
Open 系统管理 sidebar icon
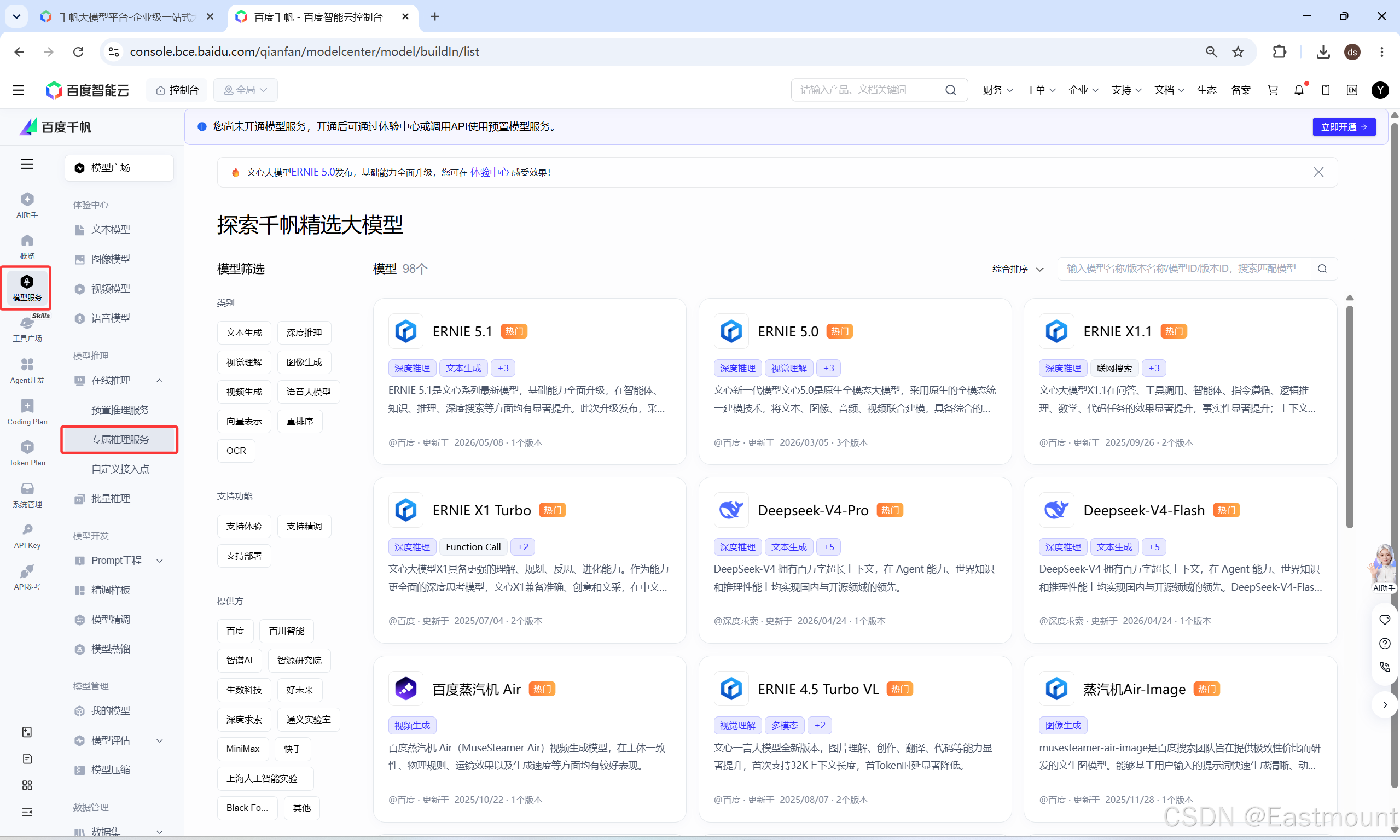pyautogui.click(x=27, y=495)
